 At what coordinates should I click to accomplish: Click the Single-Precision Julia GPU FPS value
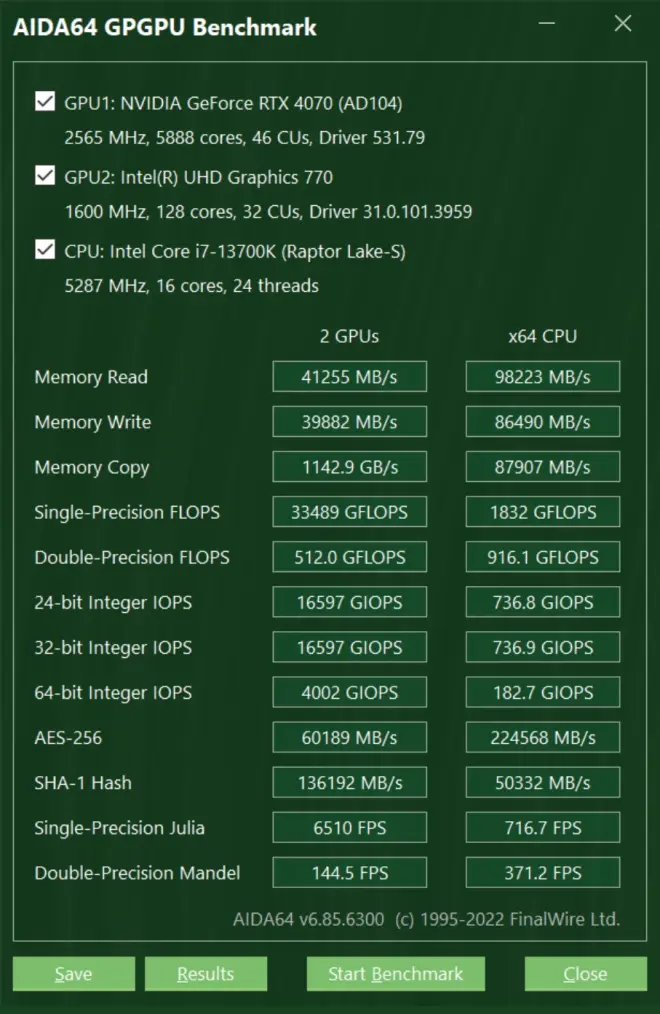[349, 828]
